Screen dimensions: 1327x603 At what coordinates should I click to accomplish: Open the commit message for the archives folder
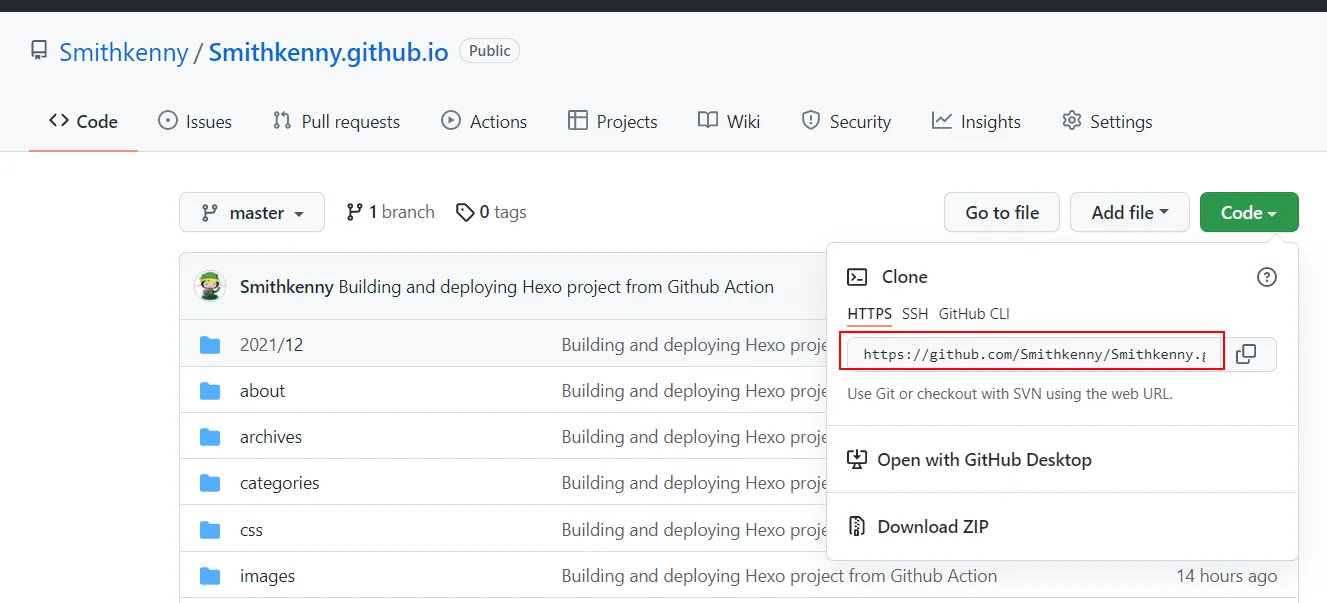694,436
